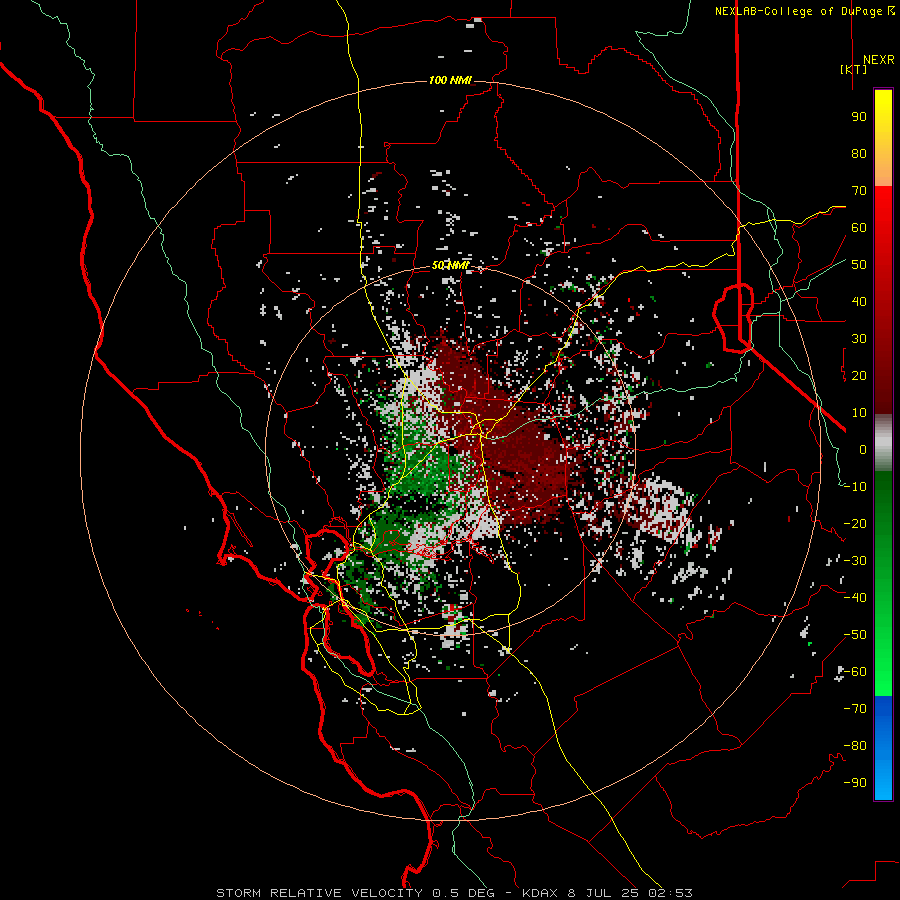This screenshot has height=900, width=900.
Task: Click the NEXR label above the scale
Action: (878, 60)
